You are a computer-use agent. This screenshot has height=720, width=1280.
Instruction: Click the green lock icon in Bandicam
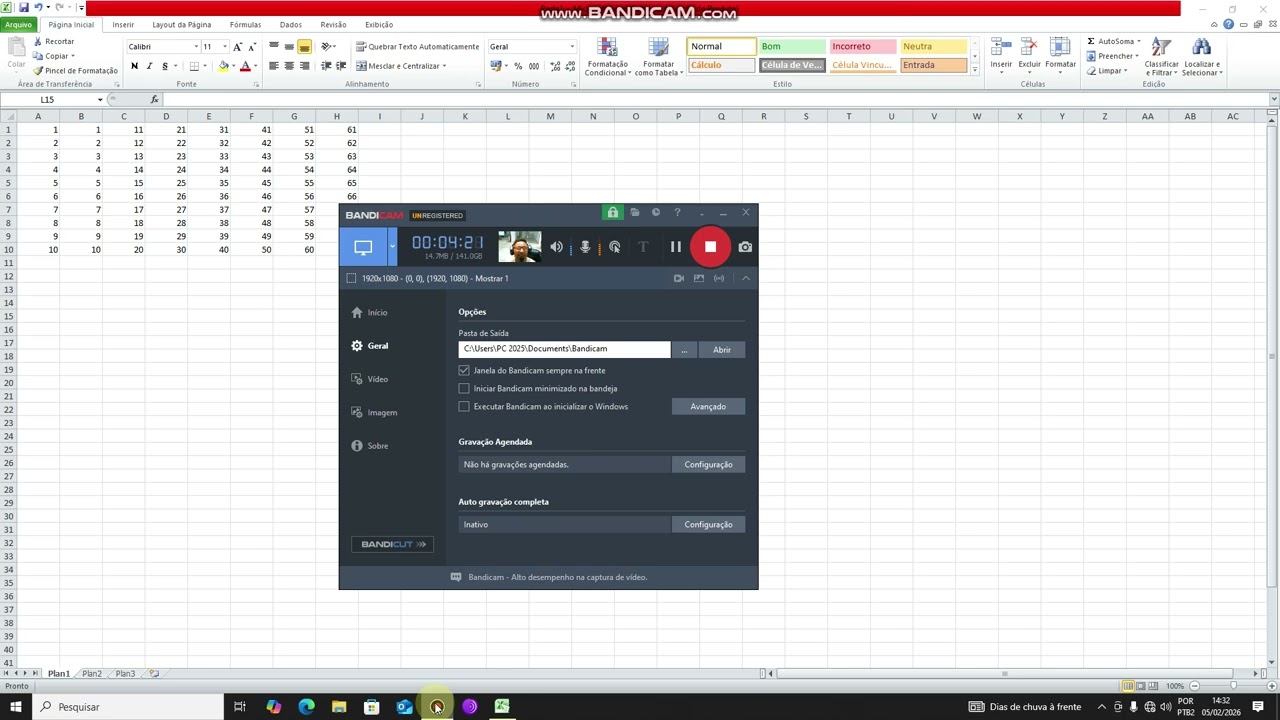pos(612,213)
